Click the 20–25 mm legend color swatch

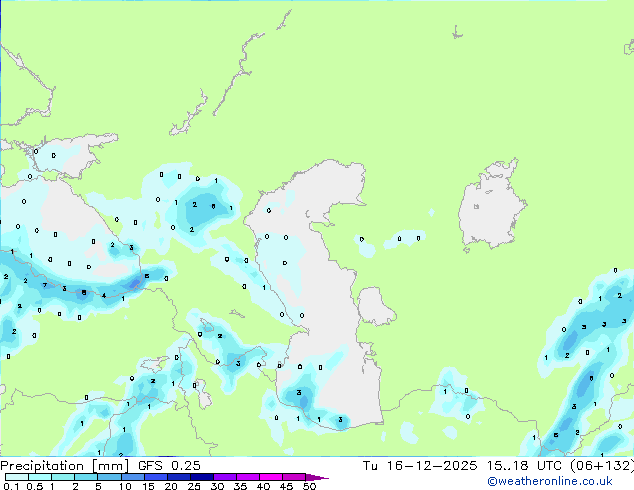click(x=179, y=477)
